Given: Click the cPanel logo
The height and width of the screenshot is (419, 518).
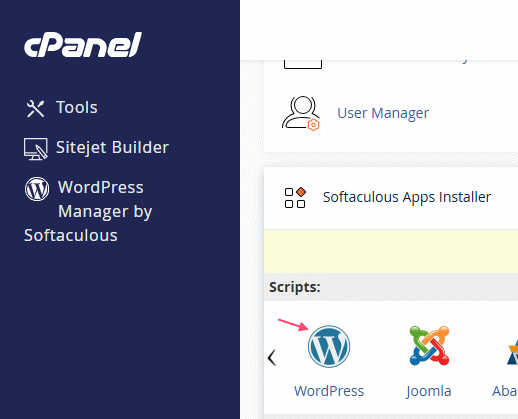Looking at the screenshot, I should [83, 45].
